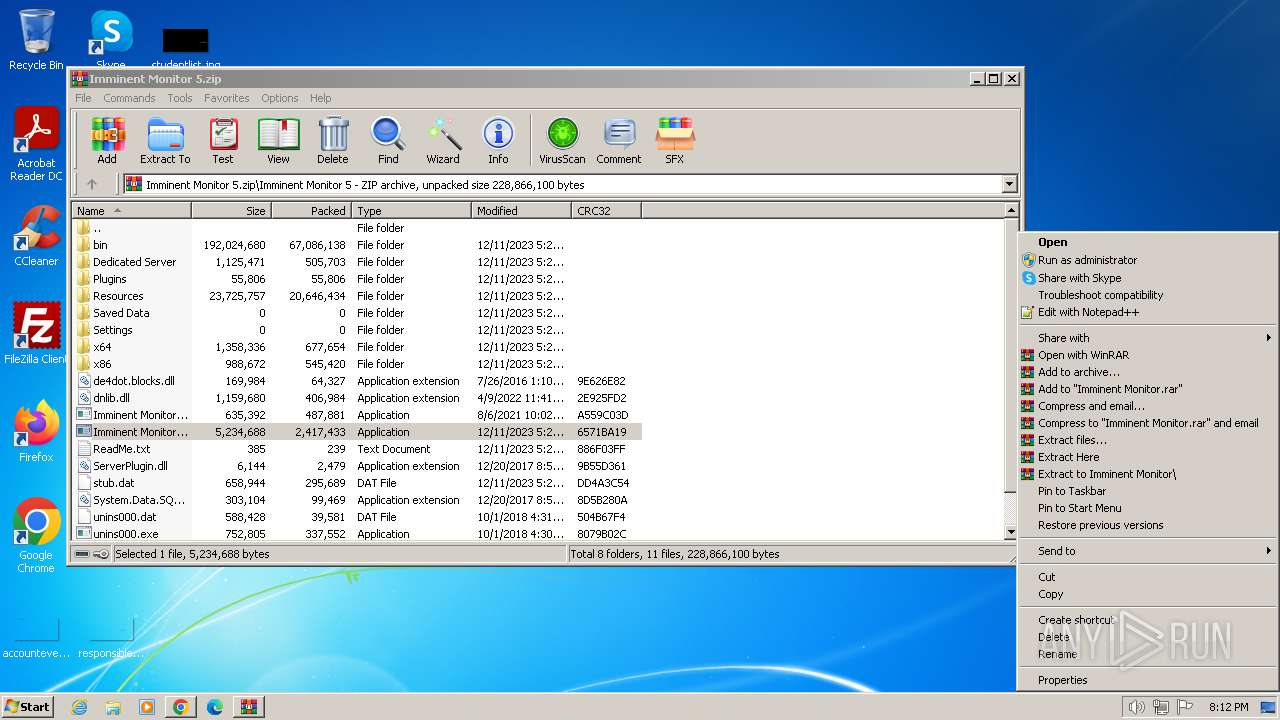Open the Tools menu
1280x720 pixels.
(x=180, y=98)
